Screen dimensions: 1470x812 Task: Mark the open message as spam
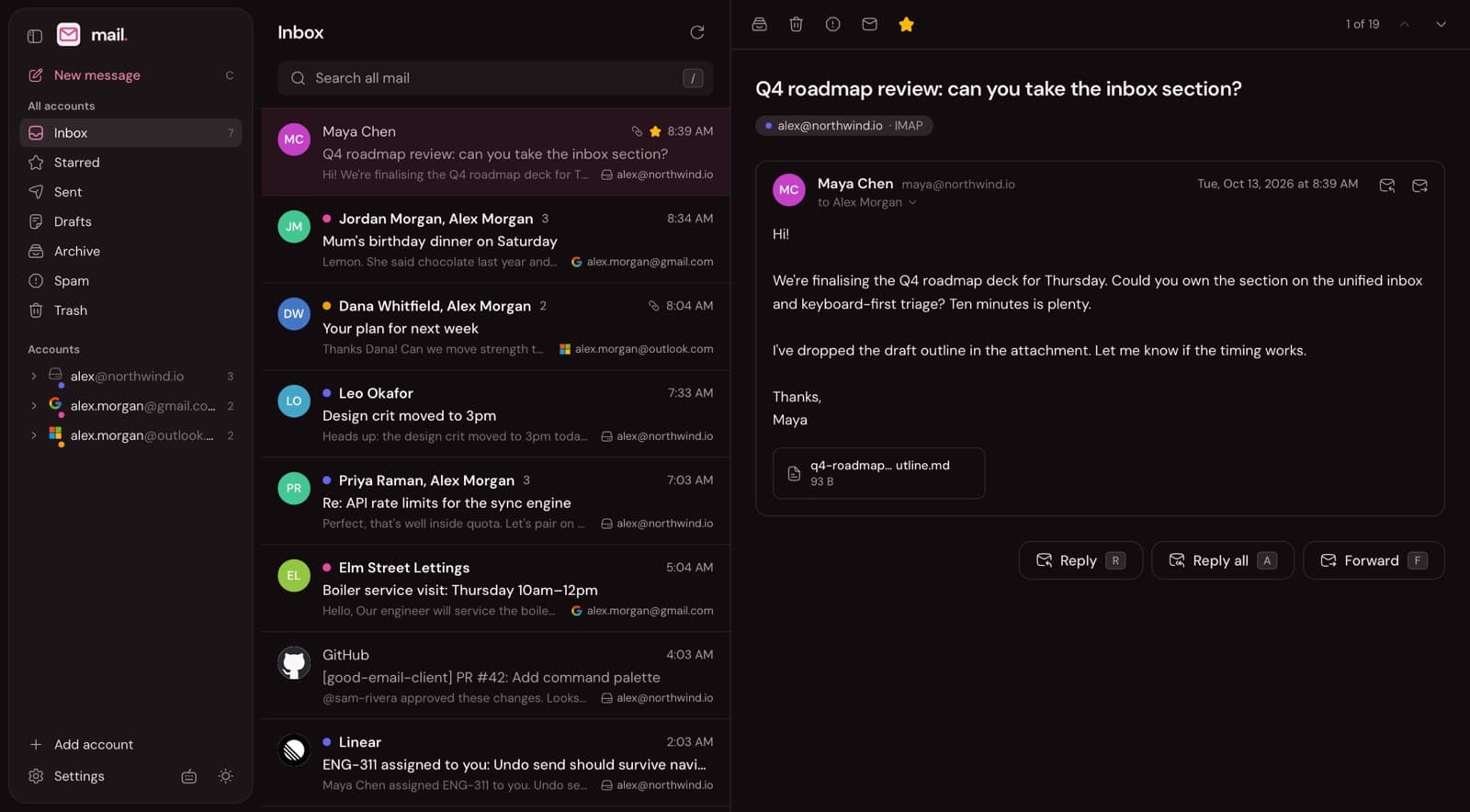(832, 25)
